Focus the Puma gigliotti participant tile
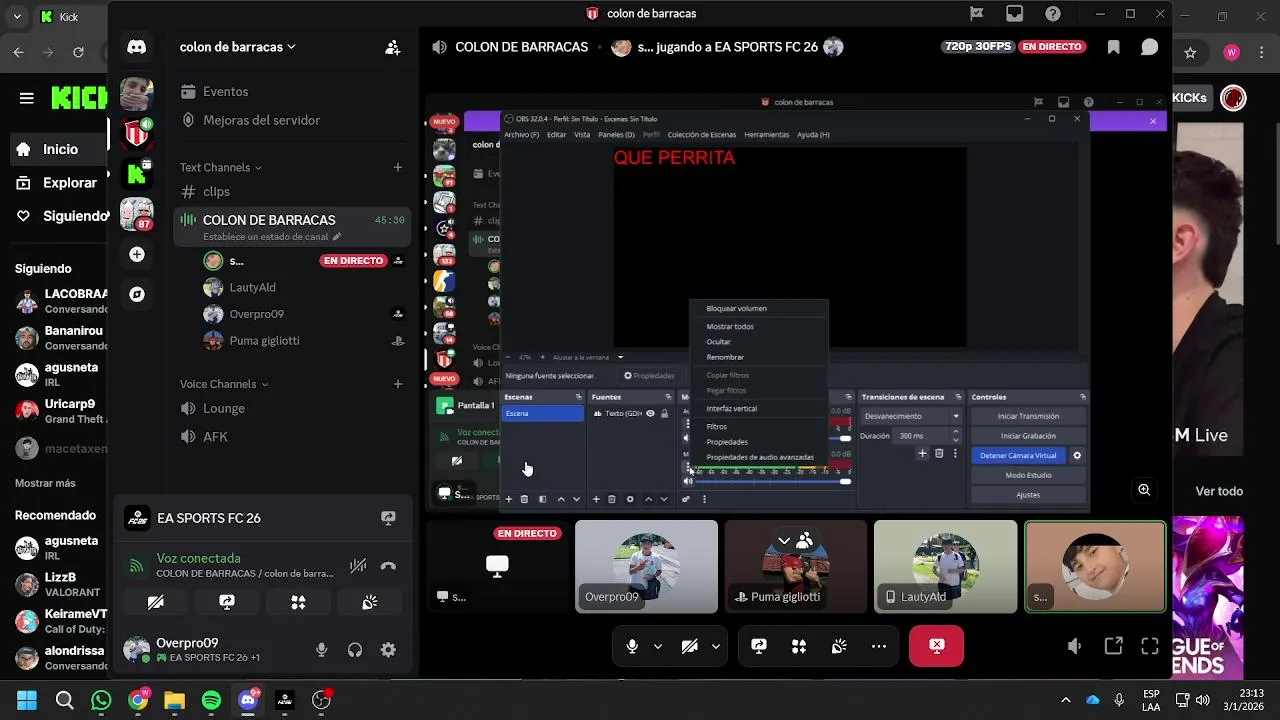 (x=796, y=567)
